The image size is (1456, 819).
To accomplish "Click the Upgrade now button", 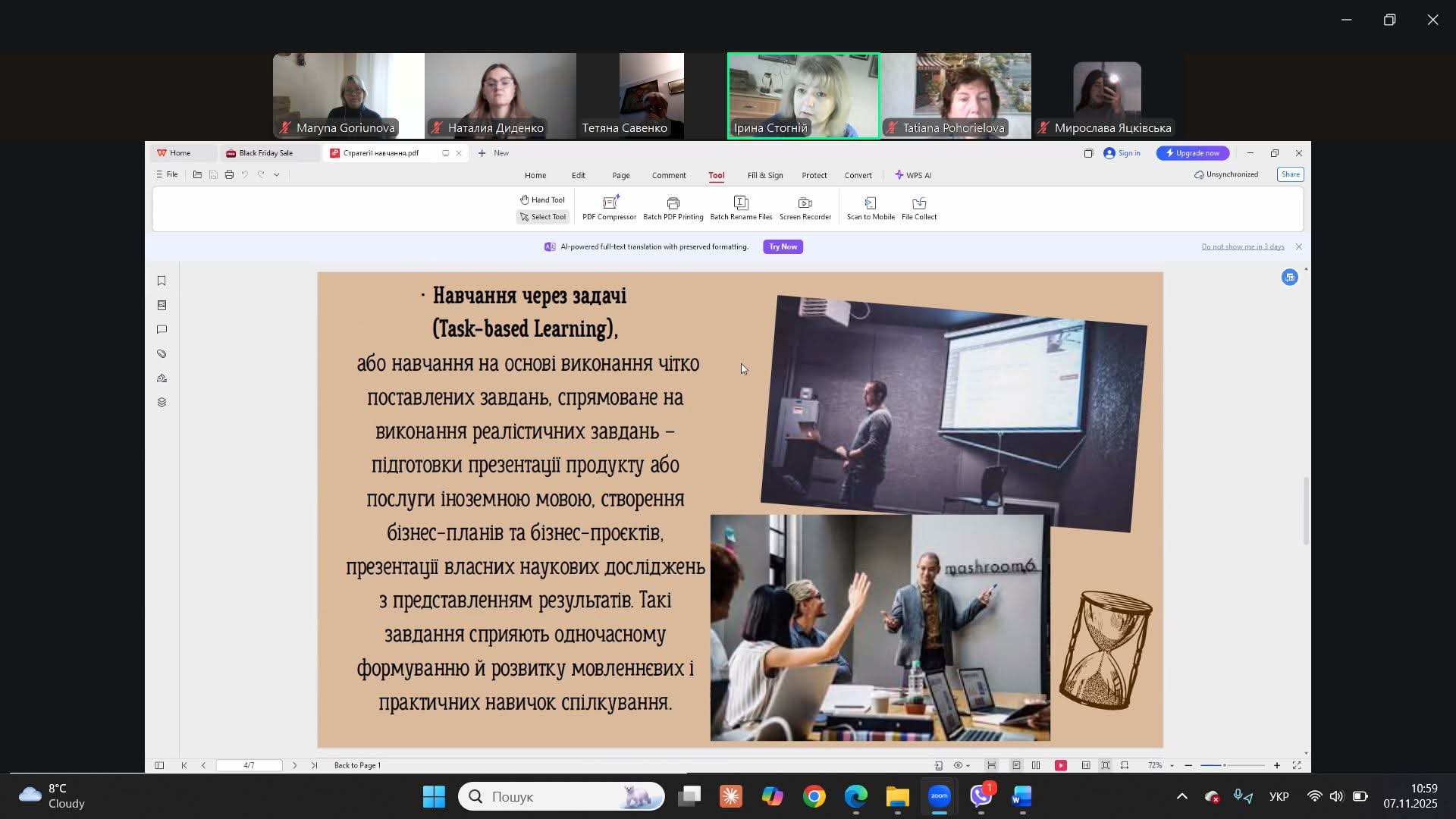I will tap(1192, 153).
